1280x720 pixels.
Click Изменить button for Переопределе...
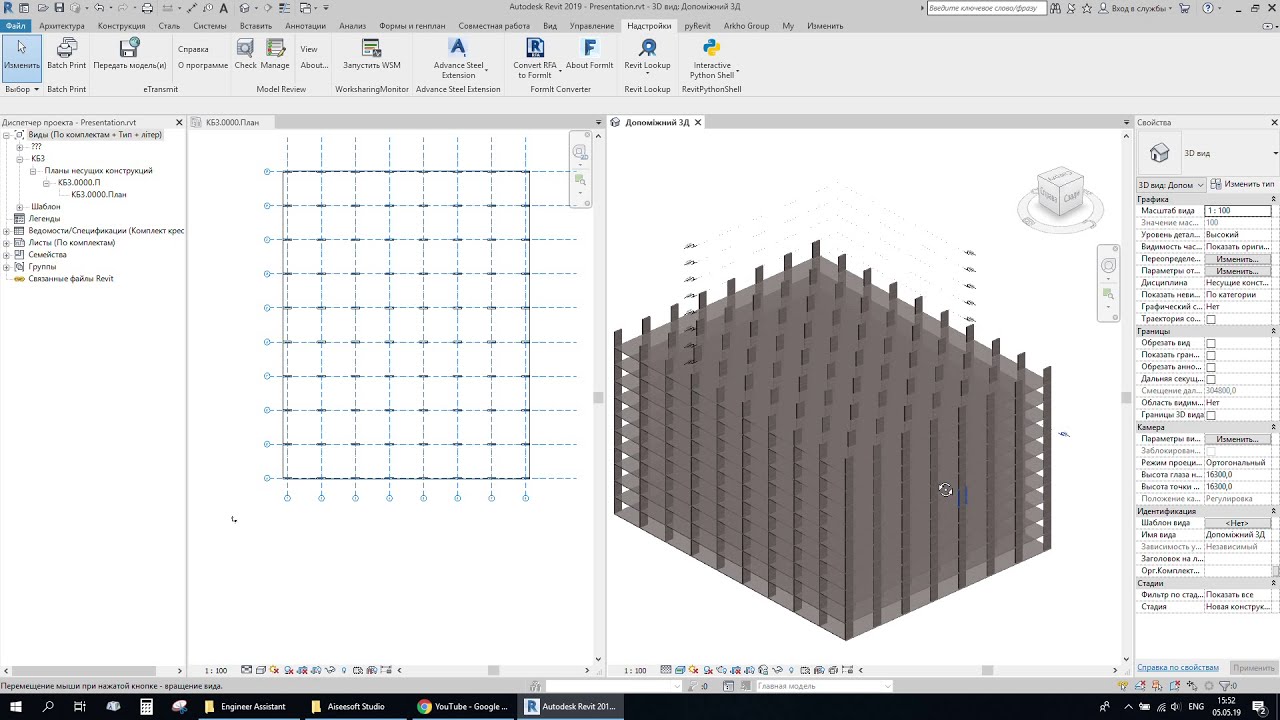pyautogui.click(x=1237, y=259)
